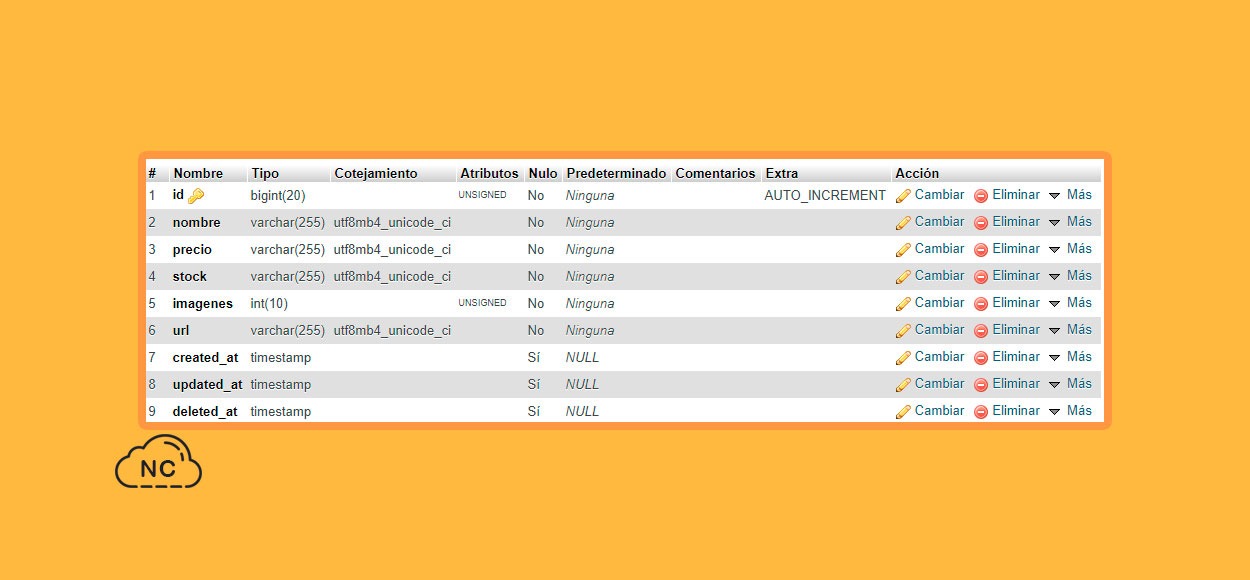
Task: Expand the Más menu for precio column
Action: [1070, 249]
